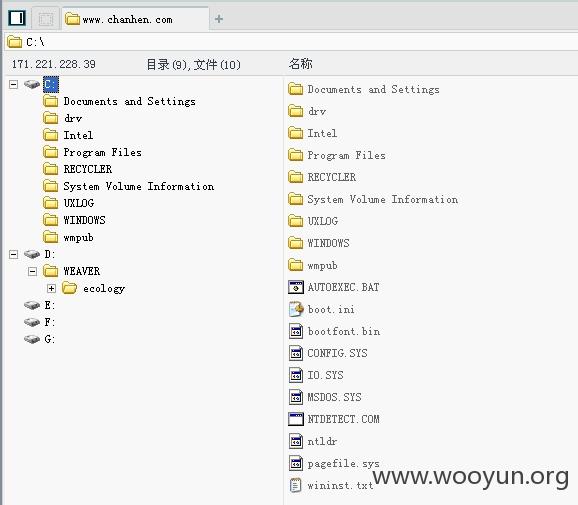Image resolution: width=578 pixels, height=505 pixels.
Task: Click the bootfont.bin file icon
Action: (x=296, y=331)
